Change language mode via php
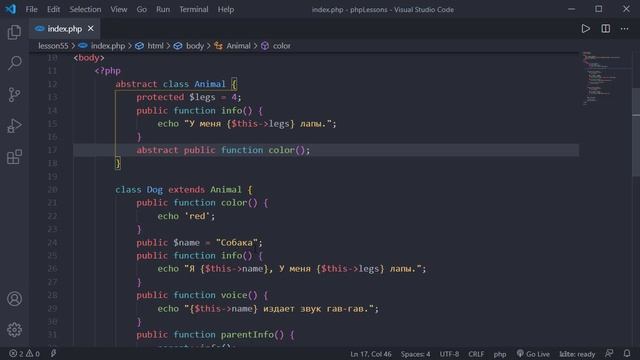This screenshot has height=360, width=640. [x=500, y=354]
